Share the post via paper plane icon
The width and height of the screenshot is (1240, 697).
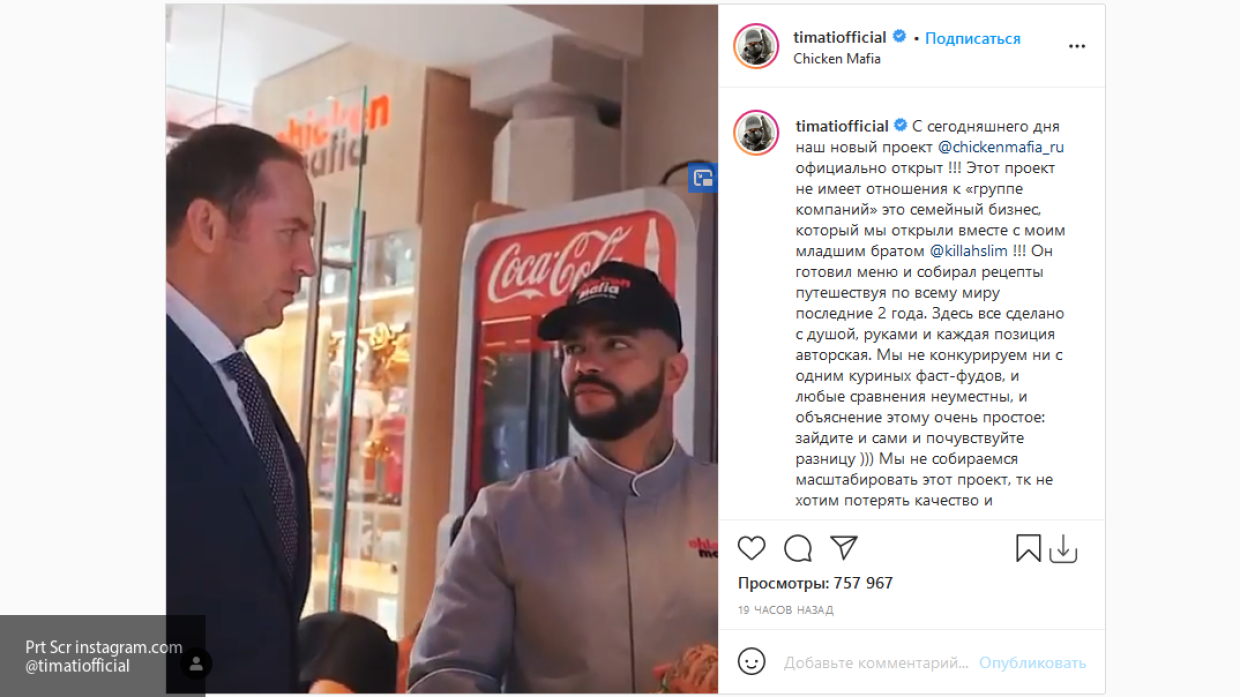click(844, 547)
